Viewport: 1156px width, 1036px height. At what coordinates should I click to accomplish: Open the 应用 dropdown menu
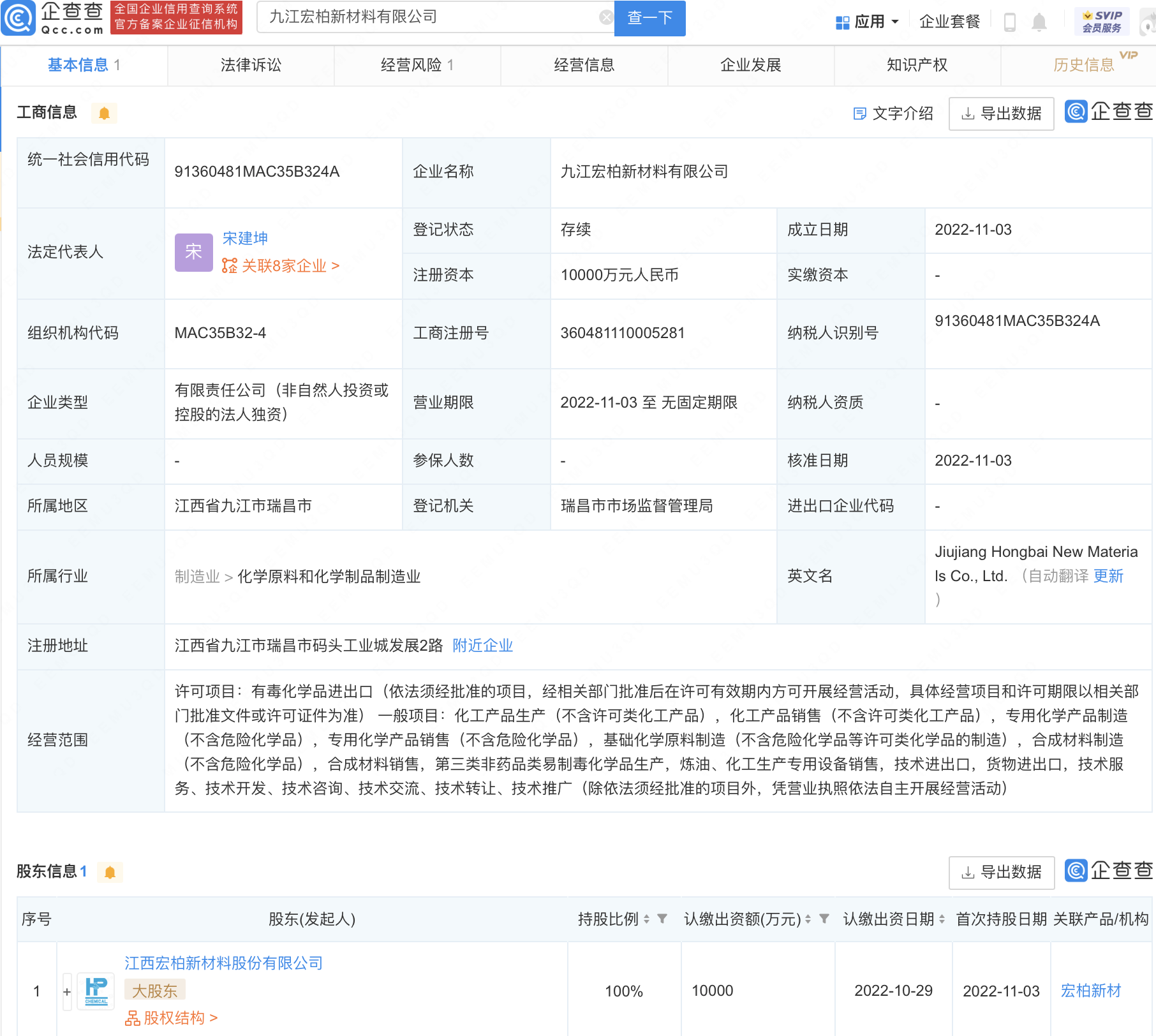(x=868, y=22)
